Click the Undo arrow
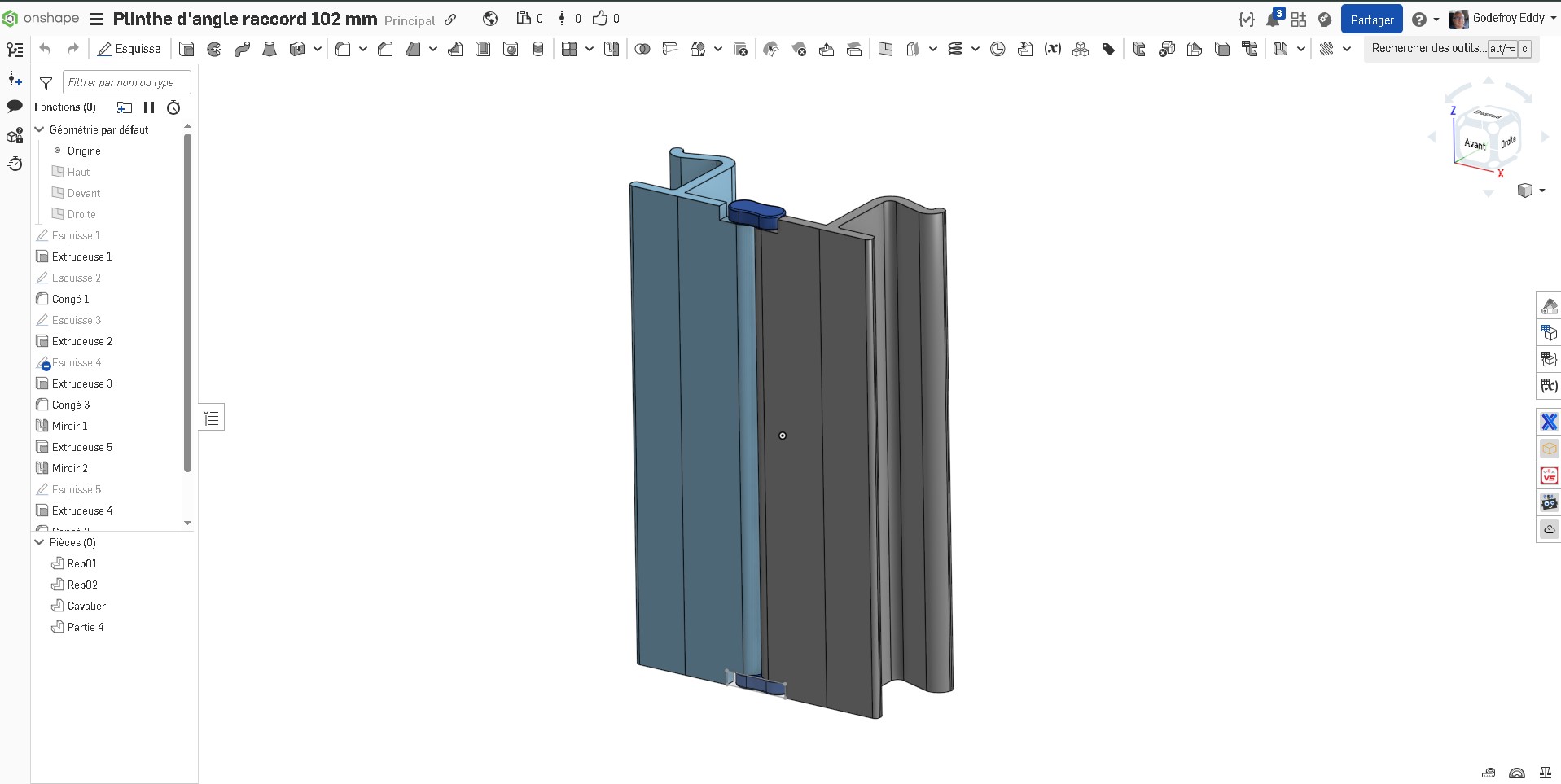This screenshot has width=1561, height=784. point(45,49)
